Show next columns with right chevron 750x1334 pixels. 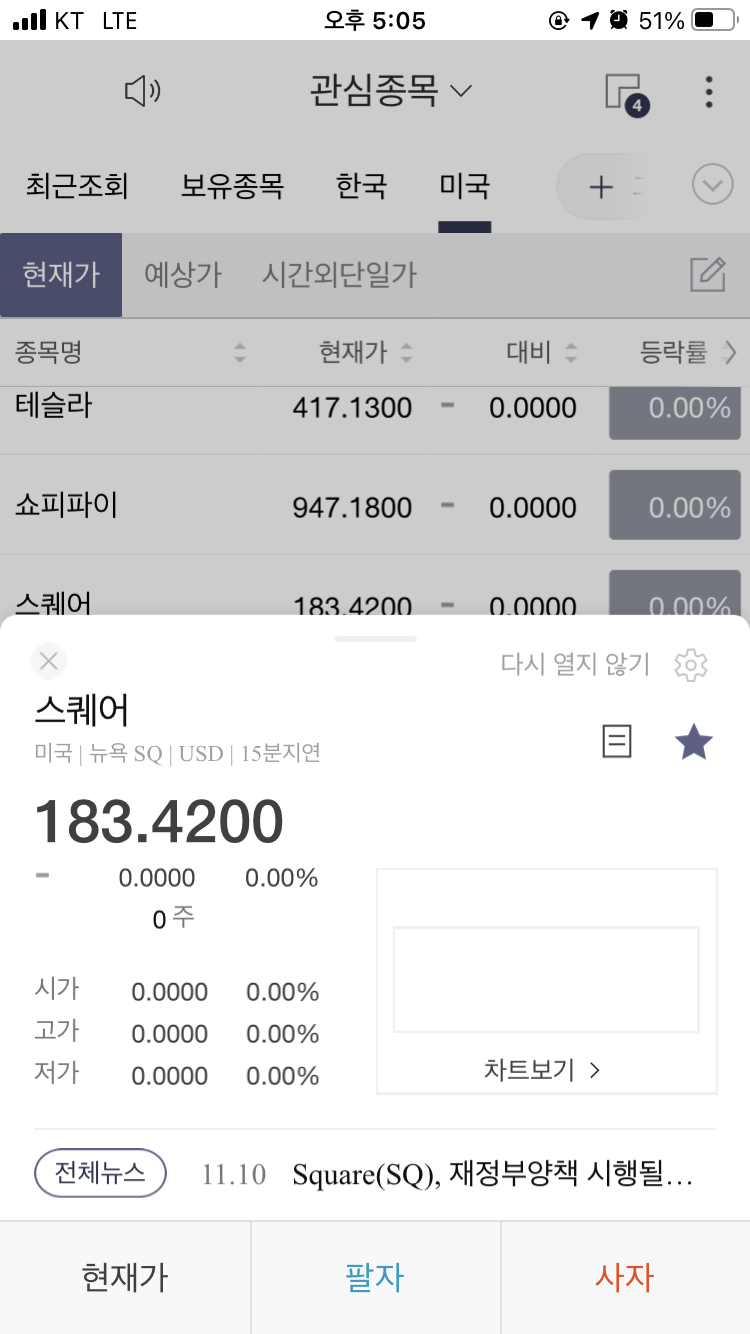point(730,352)
